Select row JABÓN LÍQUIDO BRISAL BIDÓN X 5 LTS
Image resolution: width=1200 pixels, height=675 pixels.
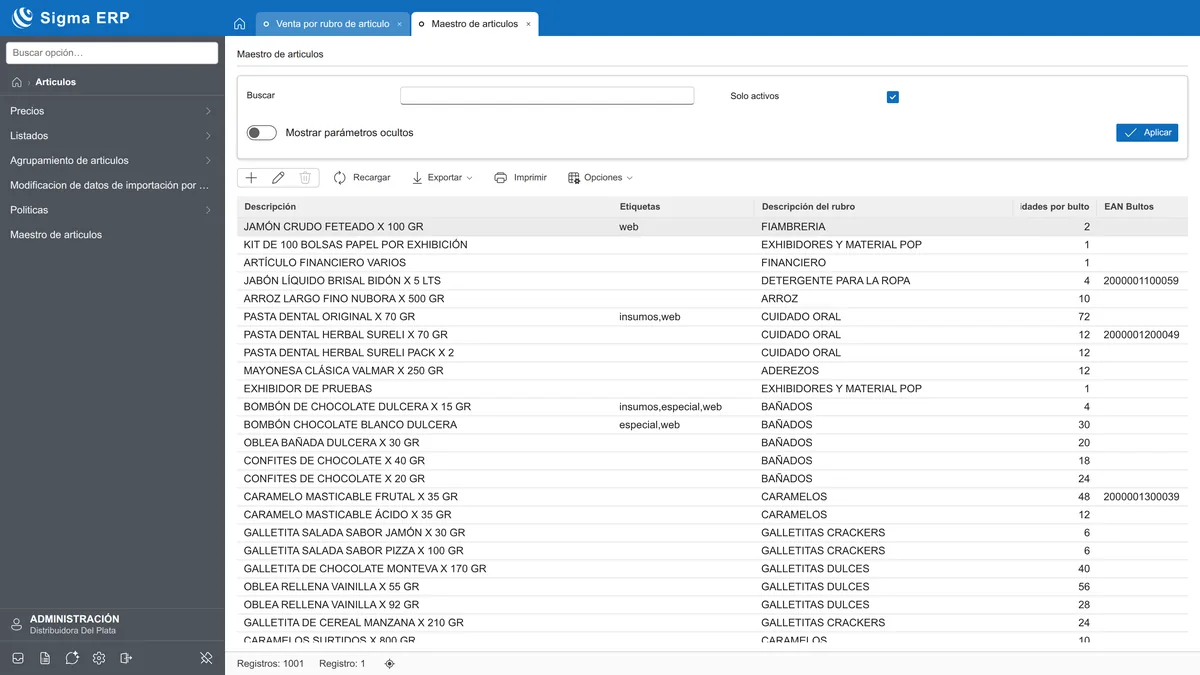(x=712, y=281)
